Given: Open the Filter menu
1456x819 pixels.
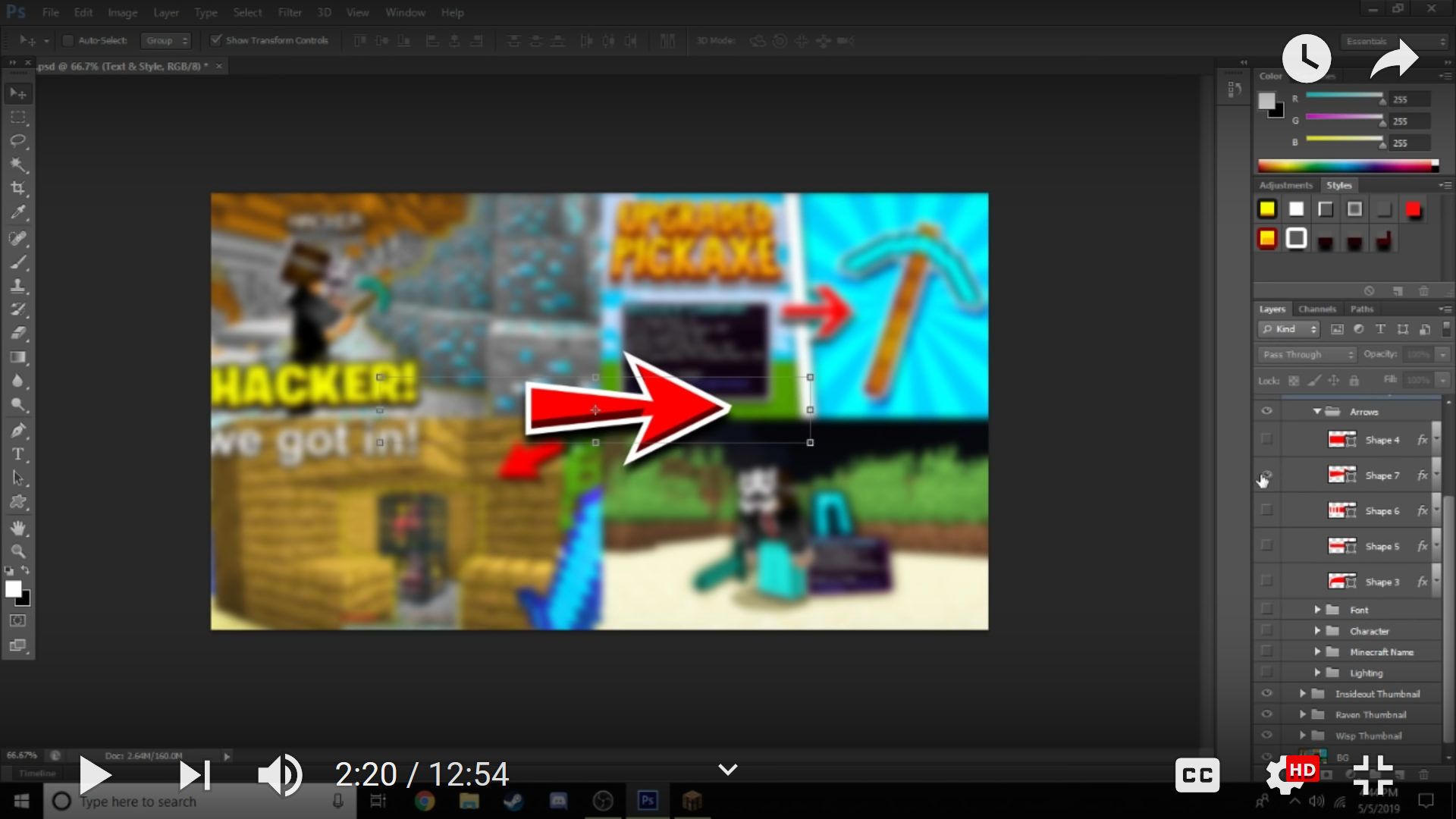Looking at the screenshot, I should pos(290,12).
